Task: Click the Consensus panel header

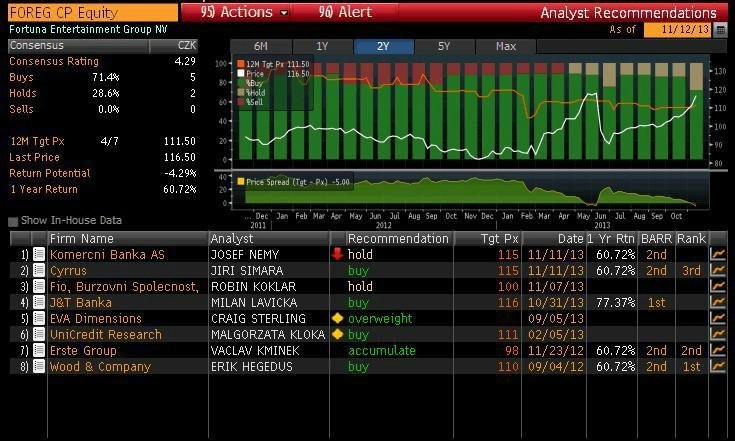Action: pos(103,45)
